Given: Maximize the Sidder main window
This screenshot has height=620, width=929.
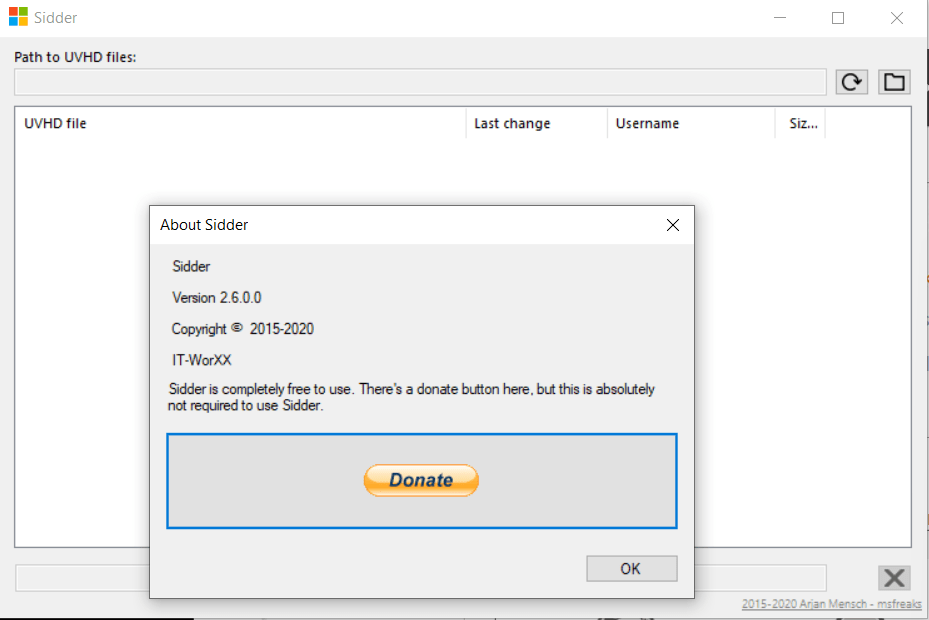Looking at the screenshot, I should pyautogui.click(x=838, y=18).
